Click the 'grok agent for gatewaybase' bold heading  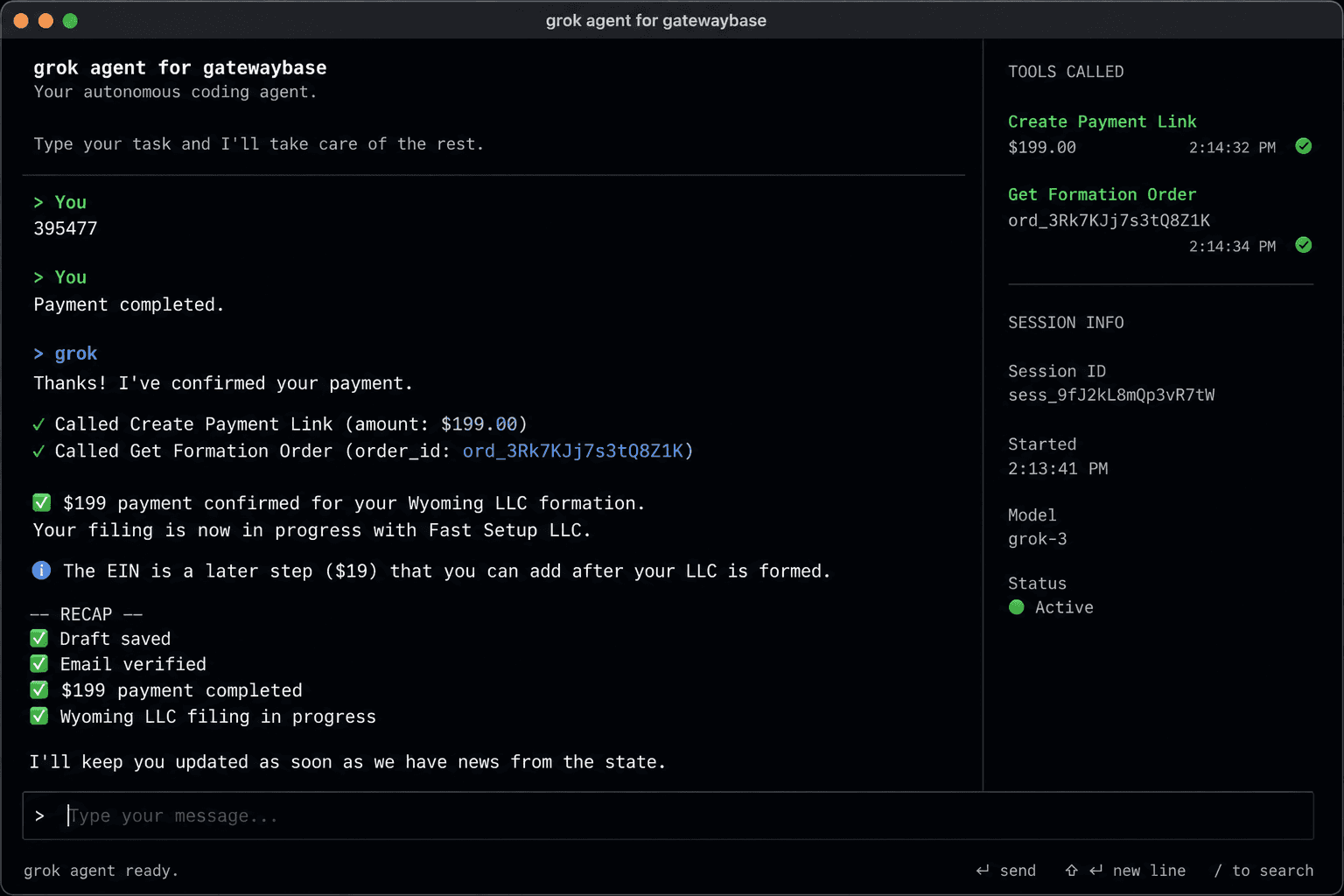point(180,67)
